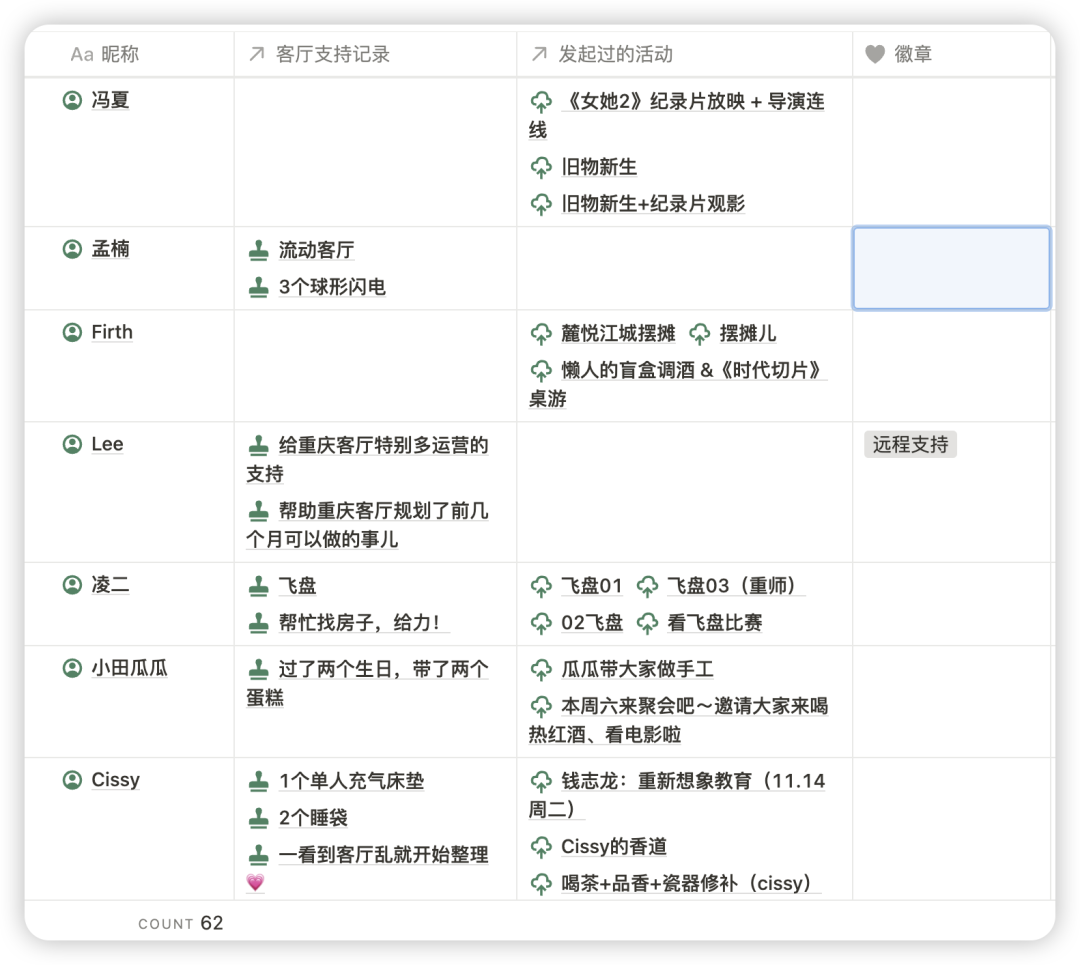This screenshot has height=965, width=1080.
Task: Click the tree icon before 看飞盘比赛
Action: pyautogui.click(x=647, y=623)
